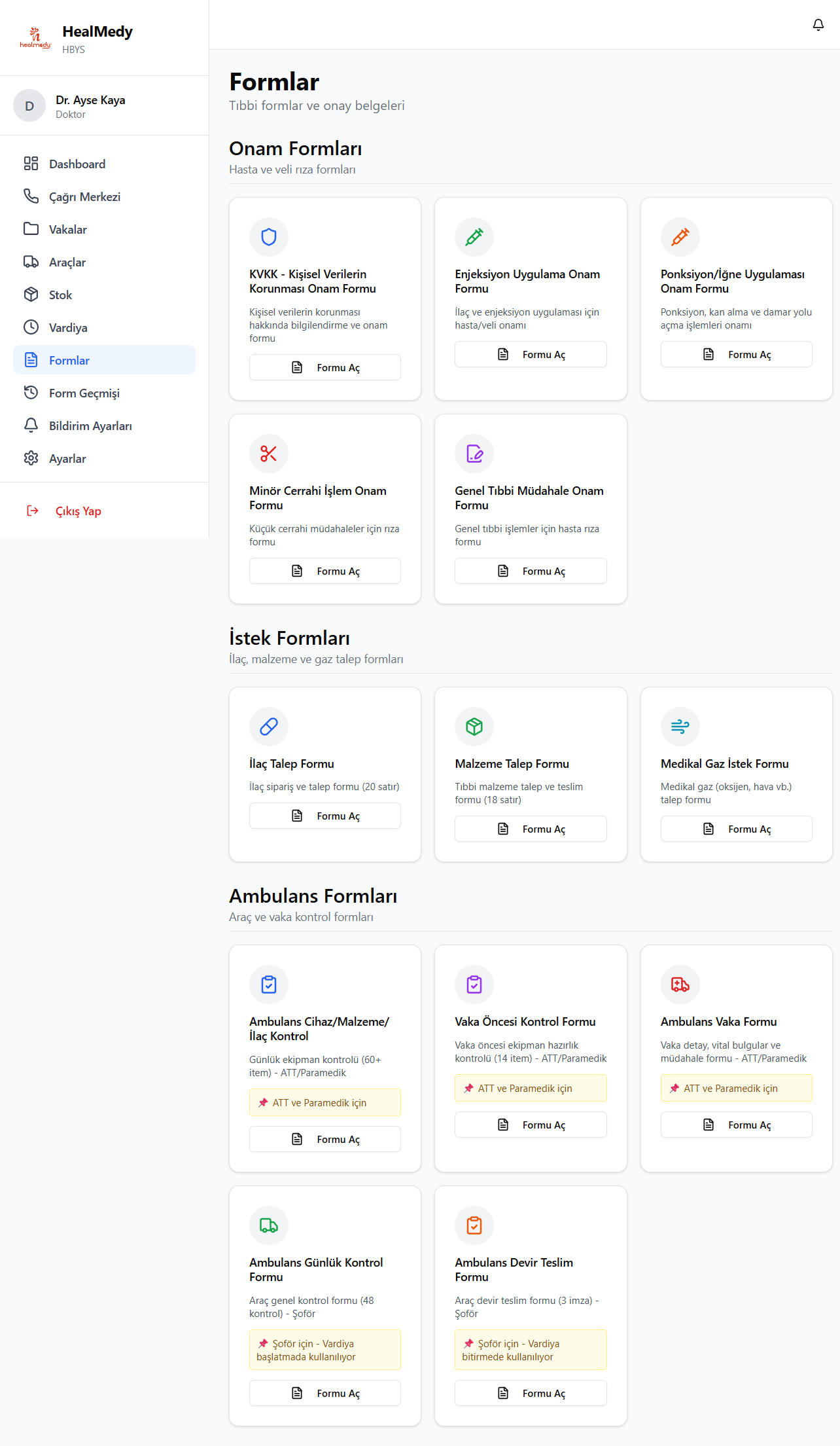Go to Çağrı Merkezi in sidebar

(x=84, y=197)
